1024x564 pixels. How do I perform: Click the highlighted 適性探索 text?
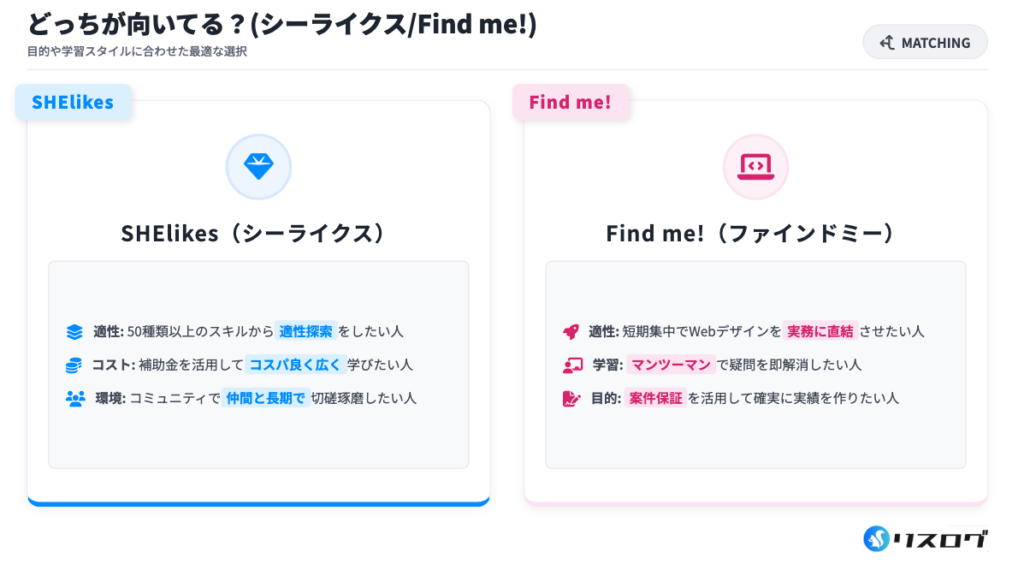pyautogui.click(x=306, y=331)
